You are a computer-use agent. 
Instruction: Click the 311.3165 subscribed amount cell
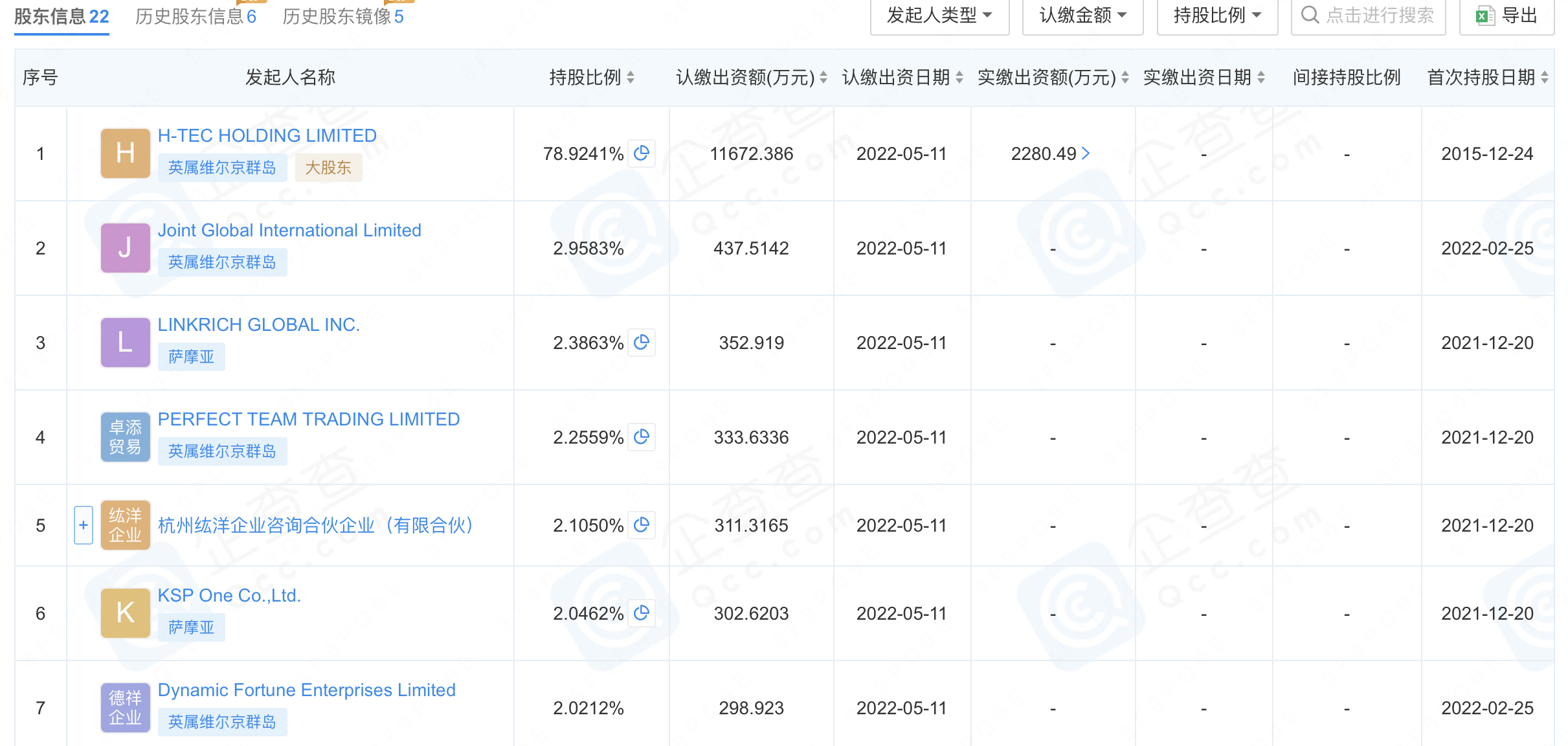[752, 525]
